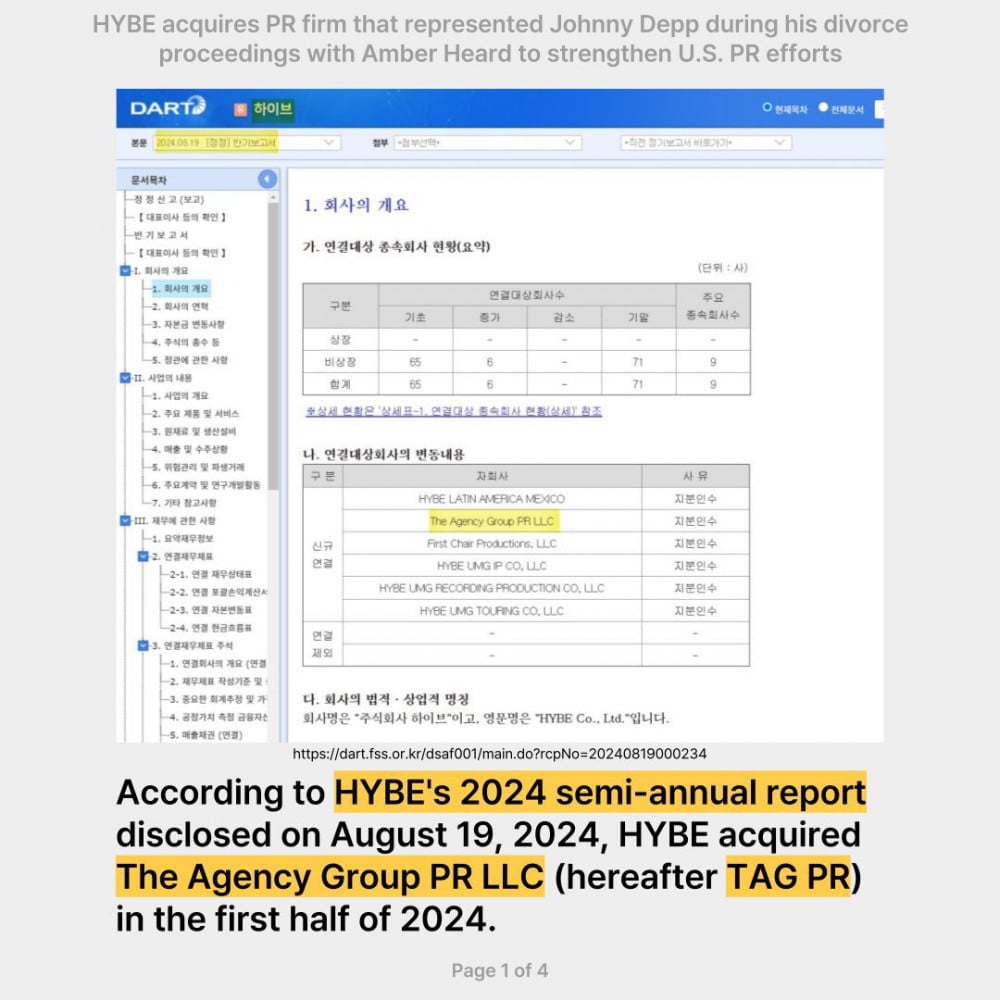The width and height of the screenshot is (1000, 1000).
Task: Collapse the 'II. 사업의 내용' tree section
Action: tap(125, 378)
